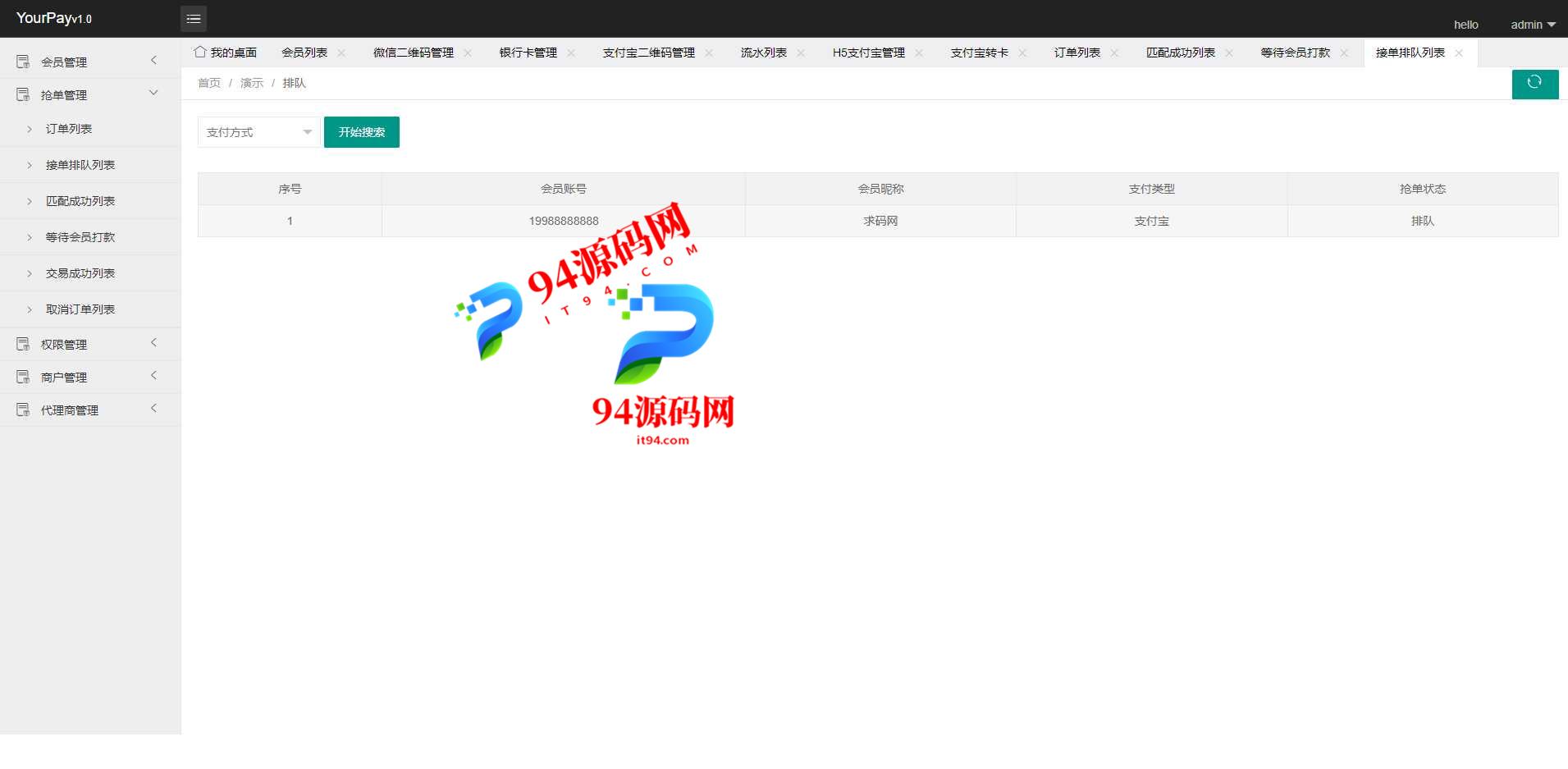1568x769 pixels.
Task: Click the 支付宝 payment type cell
Action: 1152,221
